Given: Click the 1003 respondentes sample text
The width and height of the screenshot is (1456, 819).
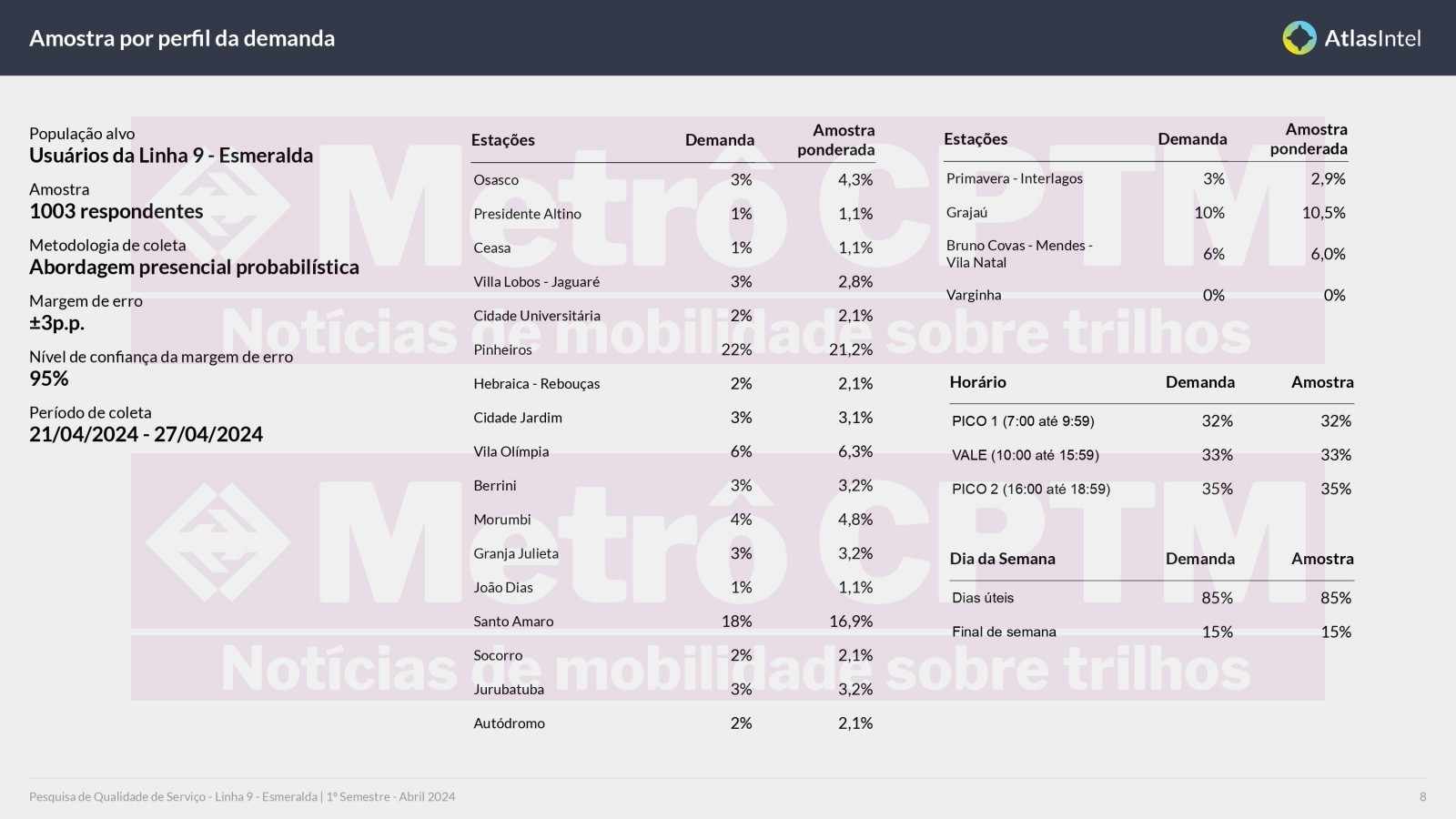Looking at the screenshot, I should (x=116, y=211).
